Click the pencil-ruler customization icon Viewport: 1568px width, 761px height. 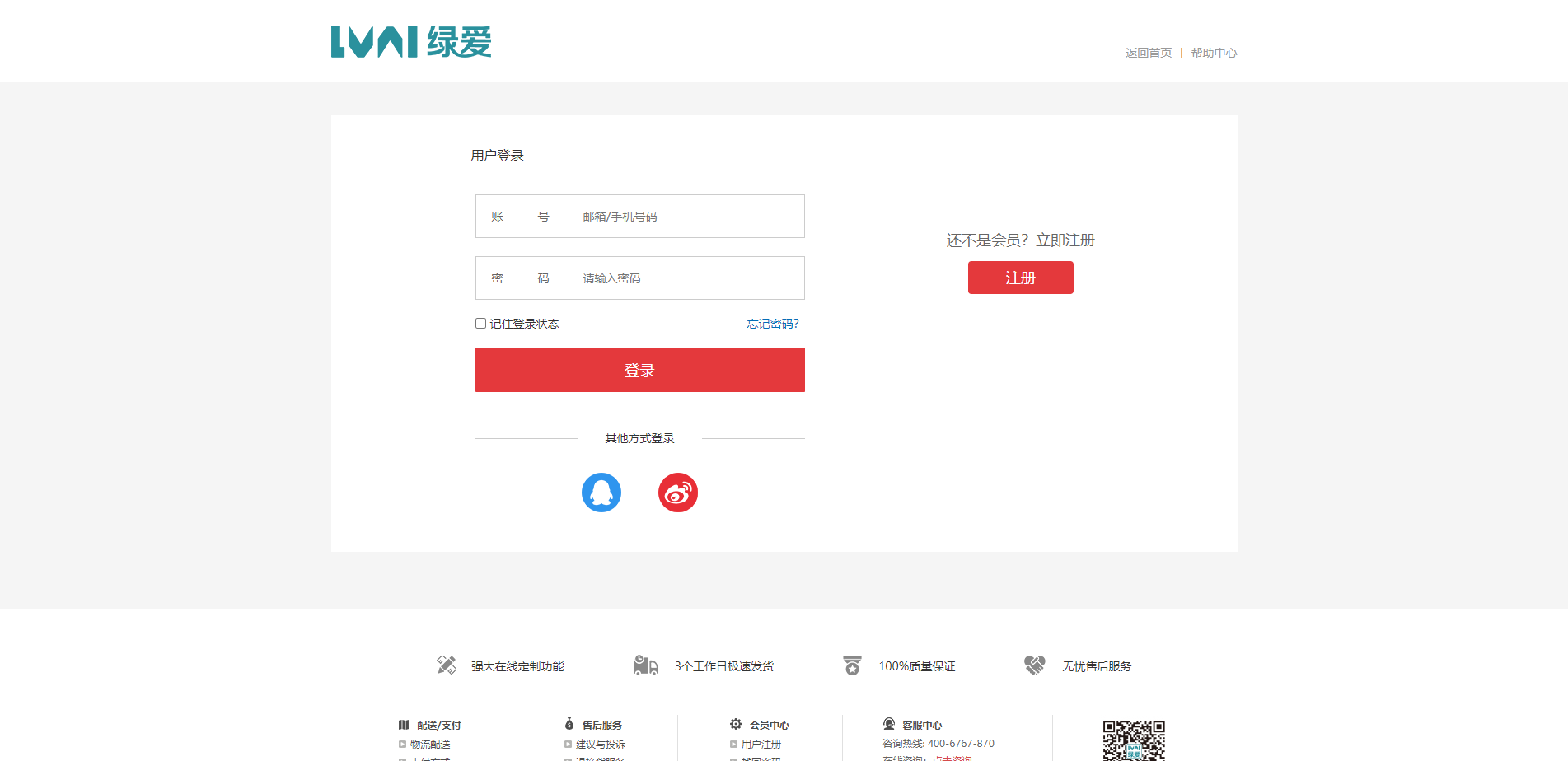(446, 665)
